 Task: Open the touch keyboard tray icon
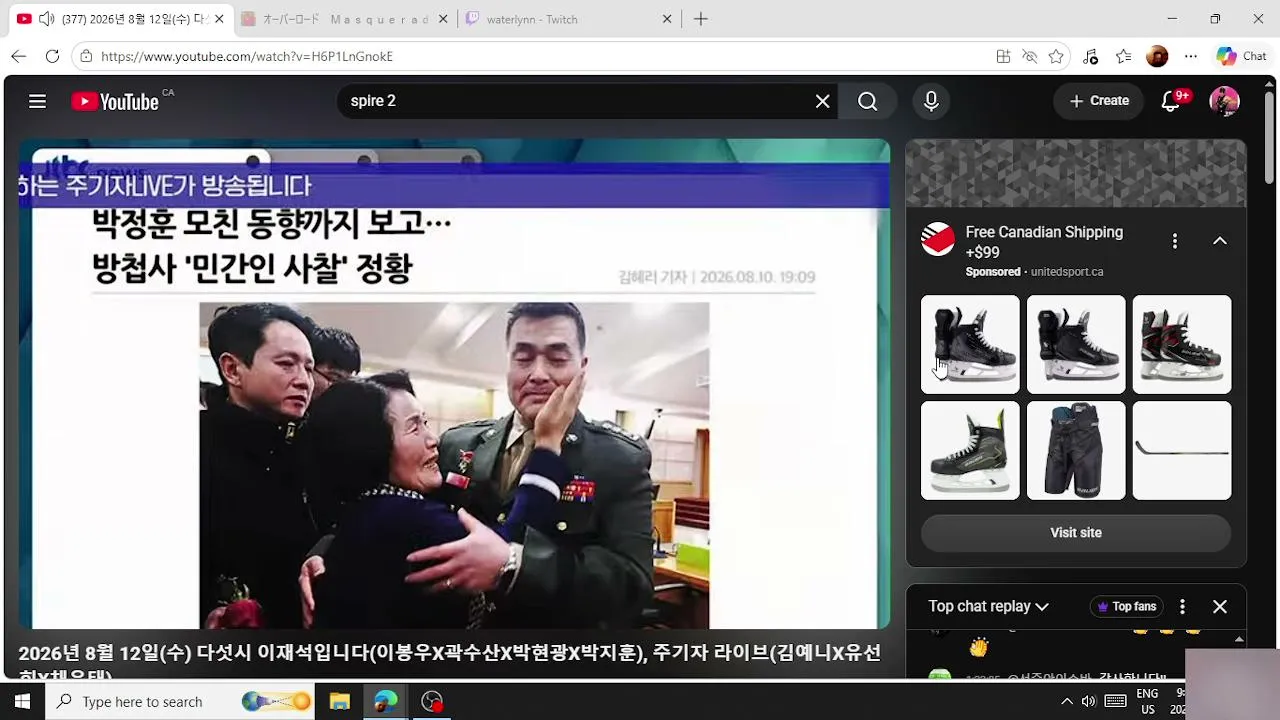pyautogui.click(x=1115, y=701)
